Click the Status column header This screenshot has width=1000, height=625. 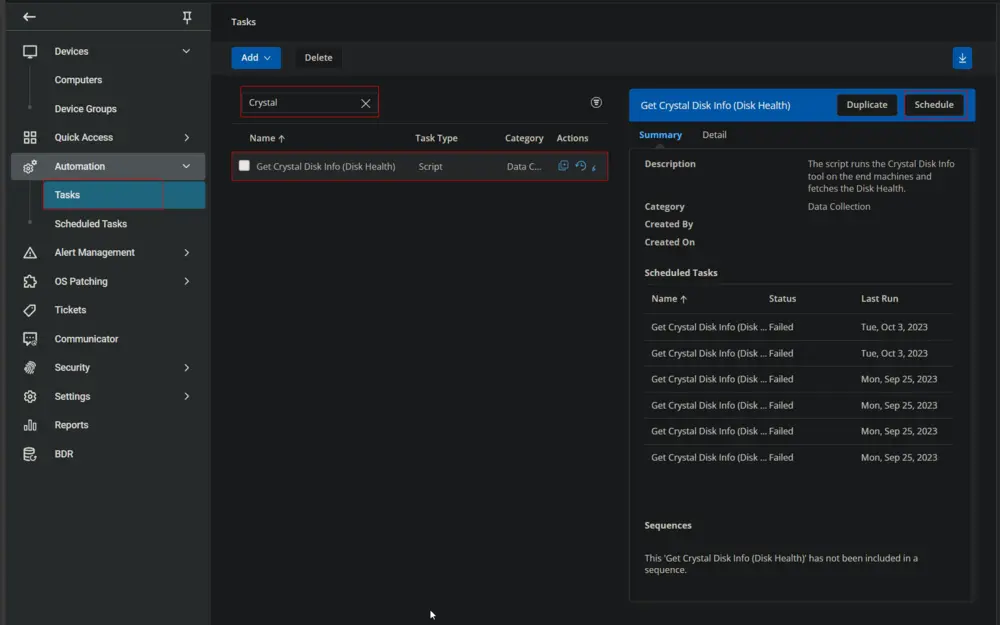pyautogui.click(x=783, y=298)
